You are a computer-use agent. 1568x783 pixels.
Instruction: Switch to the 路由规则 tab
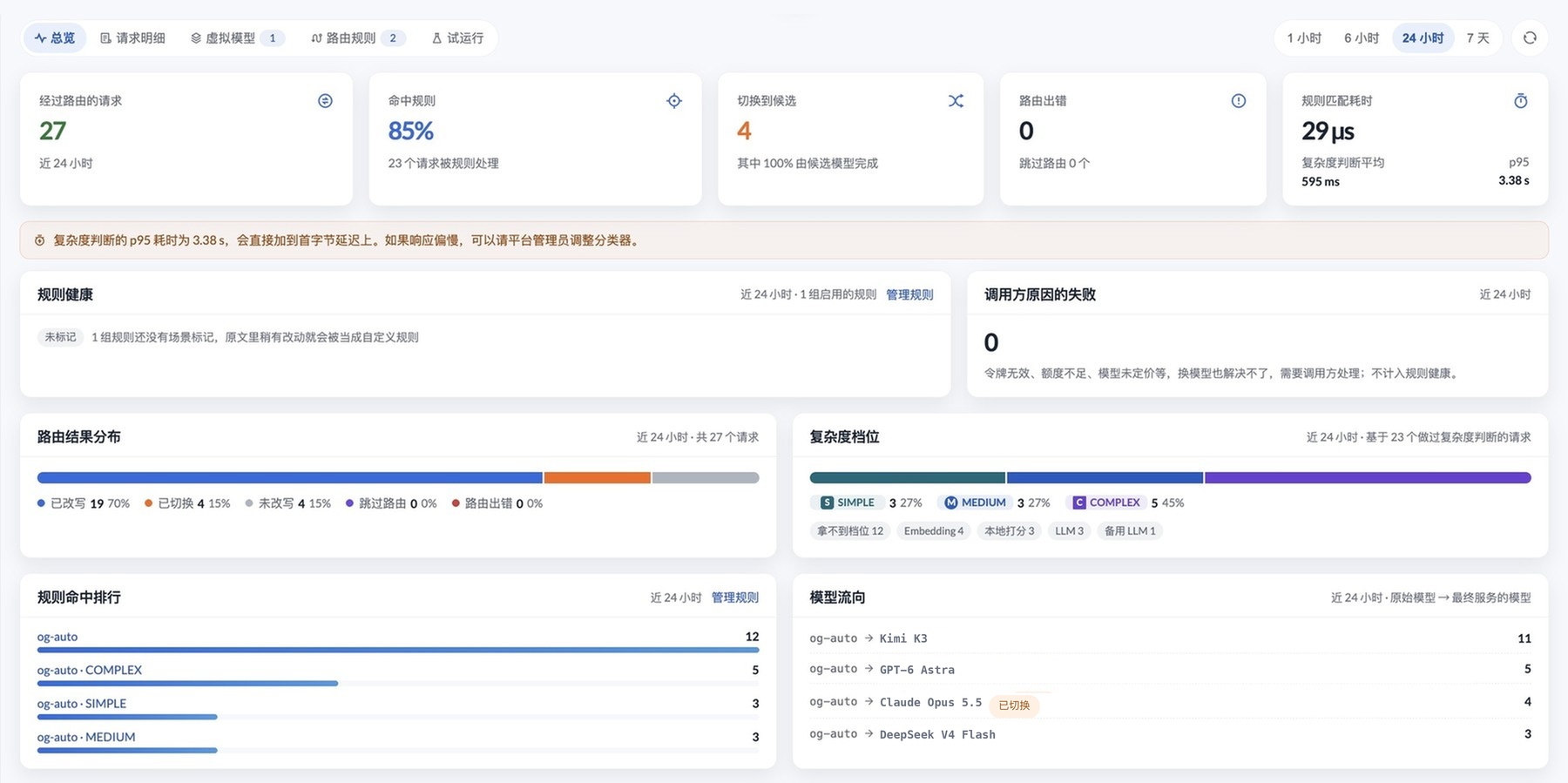click(x=357, y=37)
